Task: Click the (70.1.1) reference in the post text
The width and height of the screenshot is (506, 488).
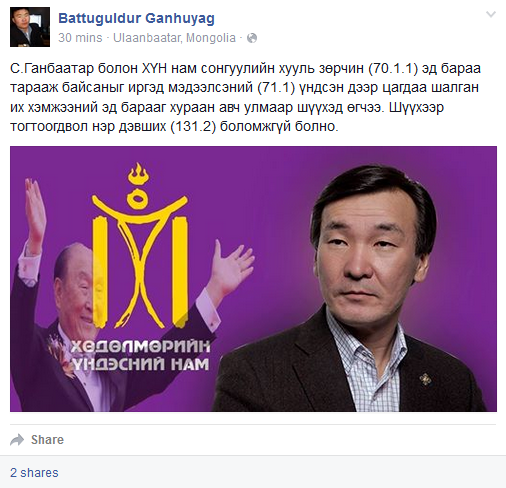Action: pyautogui.click(x=393, y=68)
